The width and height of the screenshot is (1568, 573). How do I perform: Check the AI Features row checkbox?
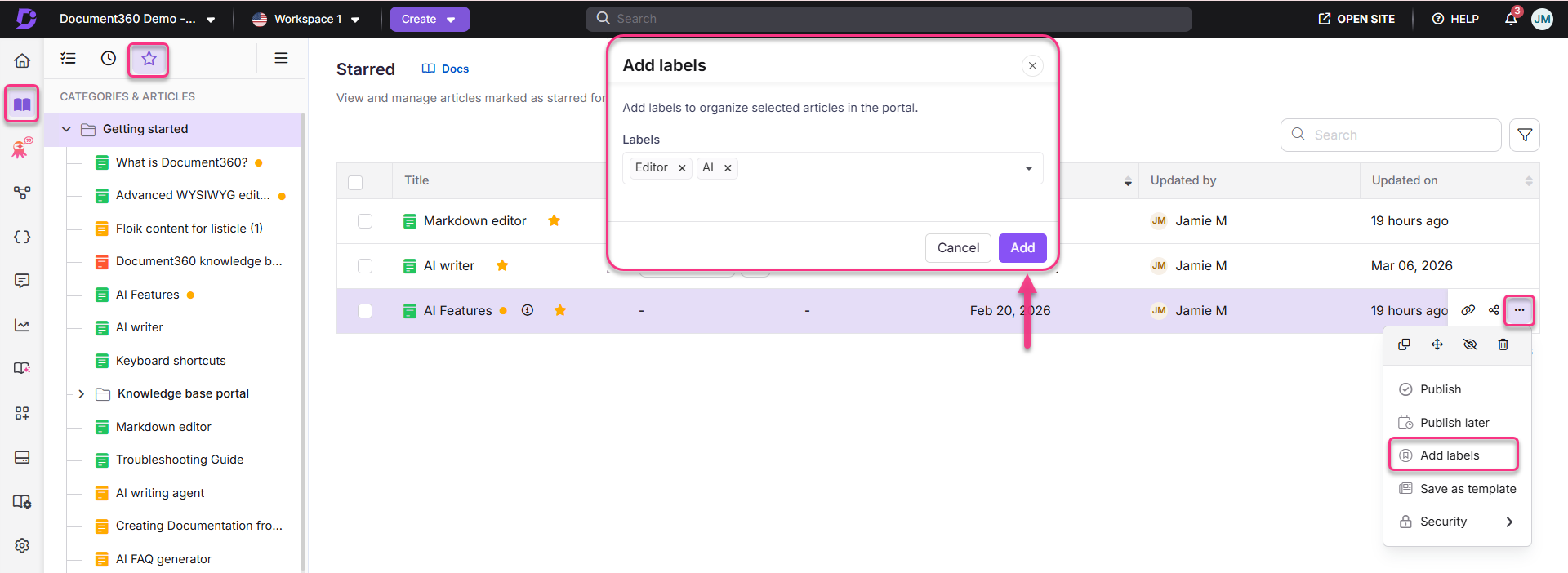pyautogui.click(x=365, y=311)
